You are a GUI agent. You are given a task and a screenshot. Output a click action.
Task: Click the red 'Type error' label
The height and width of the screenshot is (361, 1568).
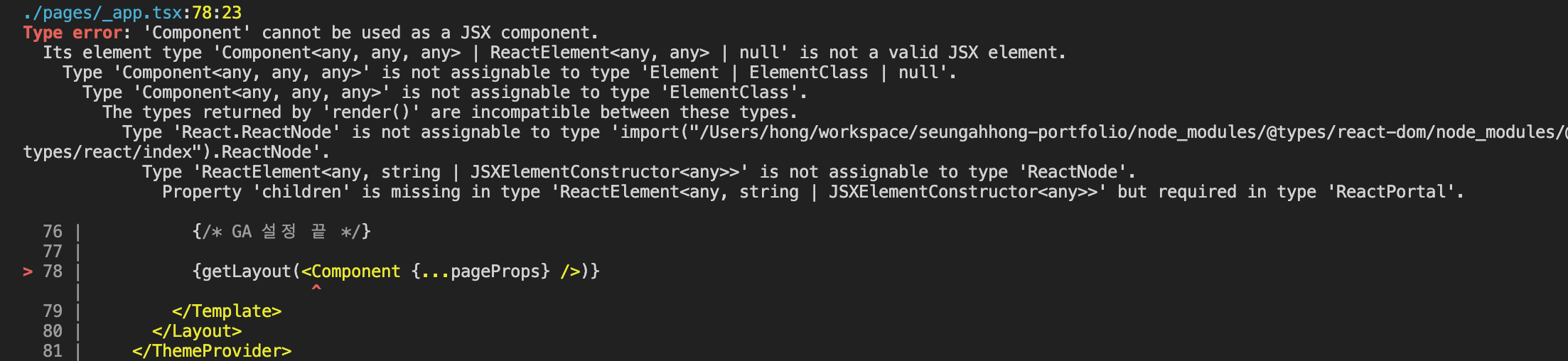pyautogui.click(x=73, y=33)
